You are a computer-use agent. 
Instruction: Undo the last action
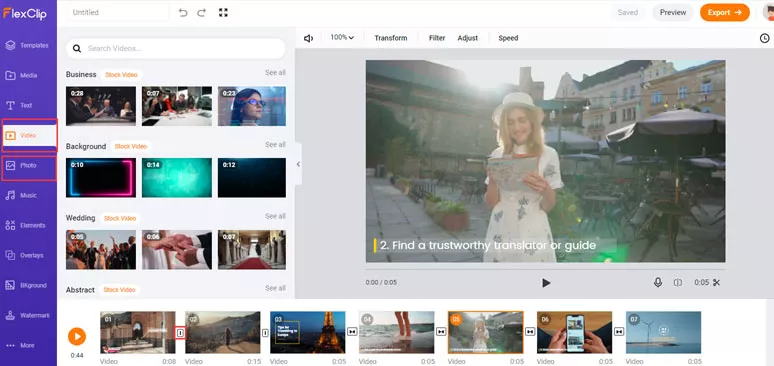point(183,13)
